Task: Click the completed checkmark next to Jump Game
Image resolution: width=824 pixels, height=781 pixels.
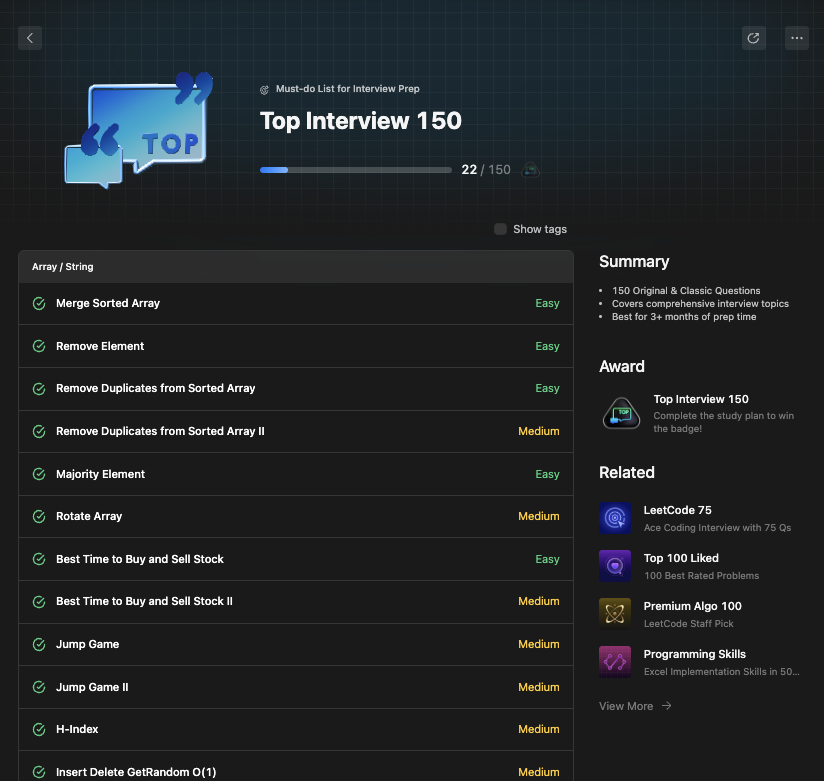Action: [39, 645]
